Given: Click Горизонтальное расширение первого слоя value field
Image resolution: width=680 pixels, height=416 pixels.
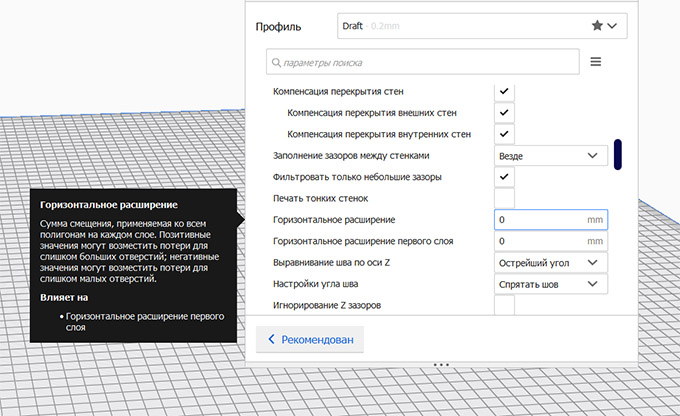Looking at the screenshot, I should coord(551,241).
